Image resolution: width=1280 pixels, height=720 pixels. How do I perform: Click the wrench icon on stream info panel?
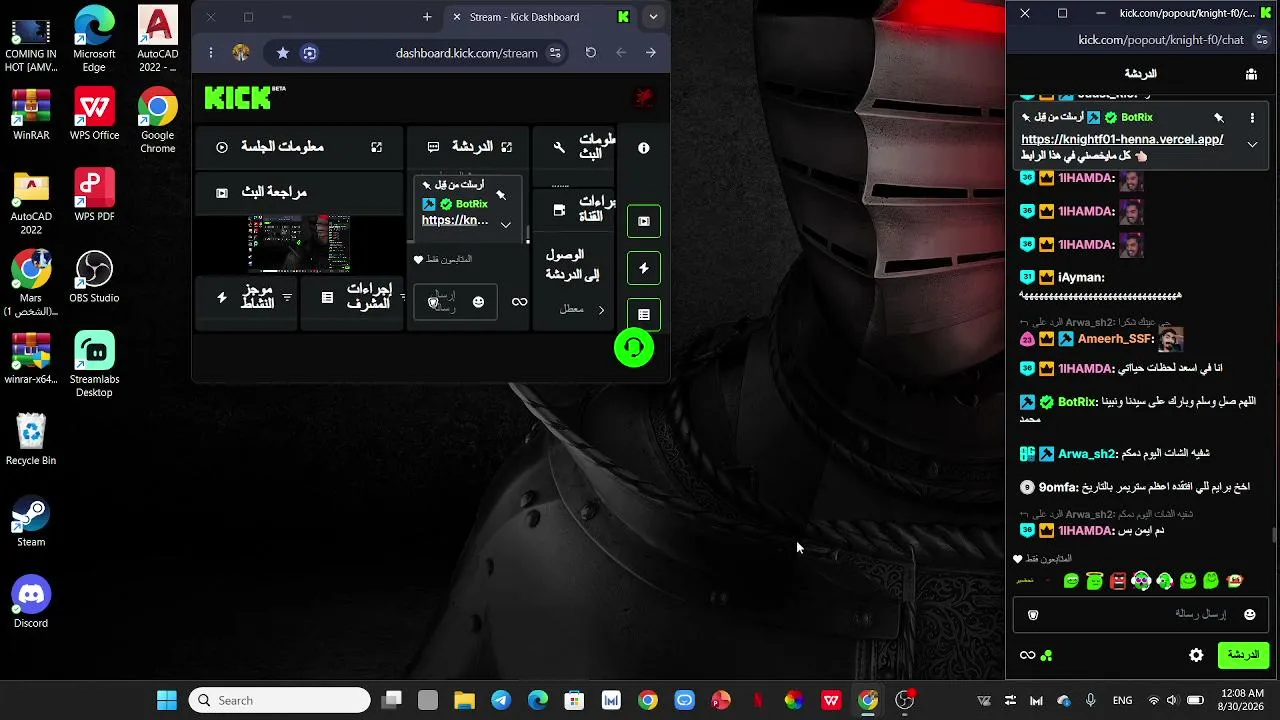click(x=559, y=147)
